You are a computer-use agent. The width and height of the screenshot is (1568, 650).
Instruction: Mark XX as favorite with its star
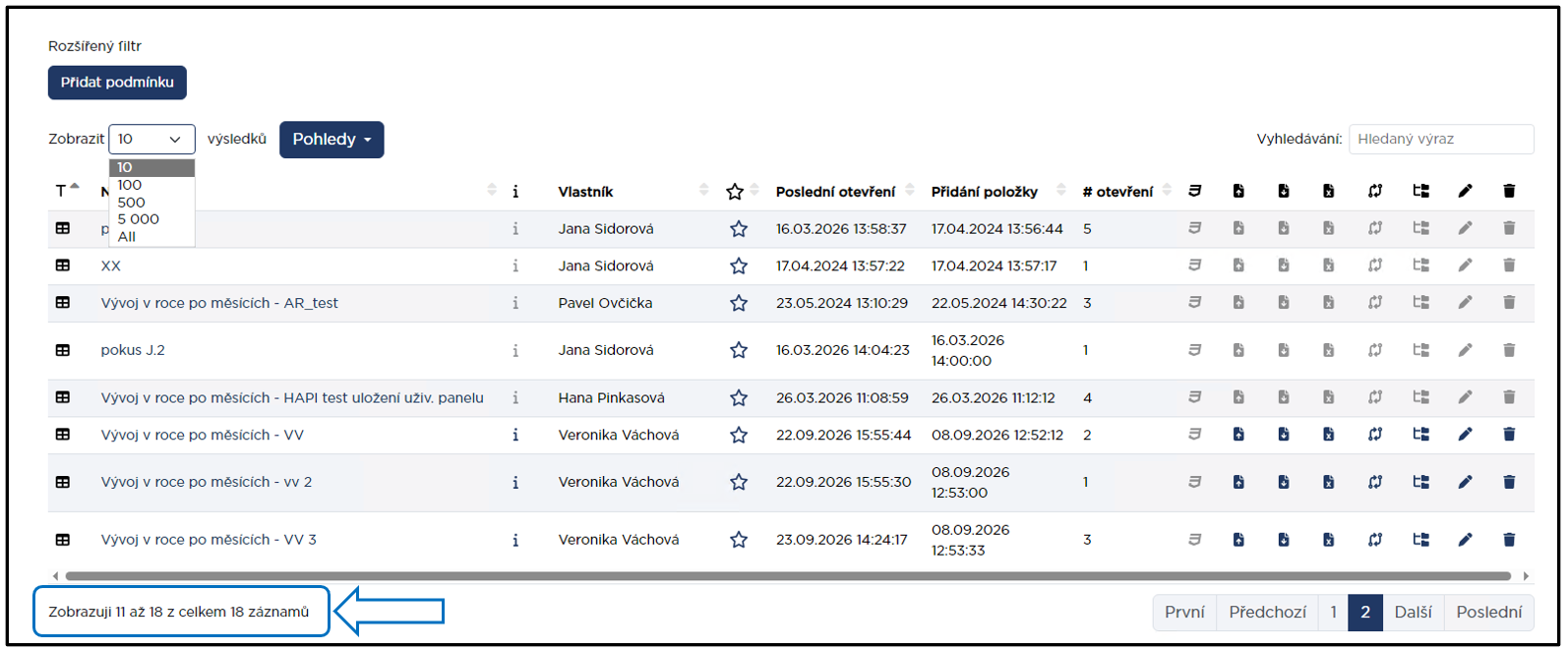coord(739,266)
